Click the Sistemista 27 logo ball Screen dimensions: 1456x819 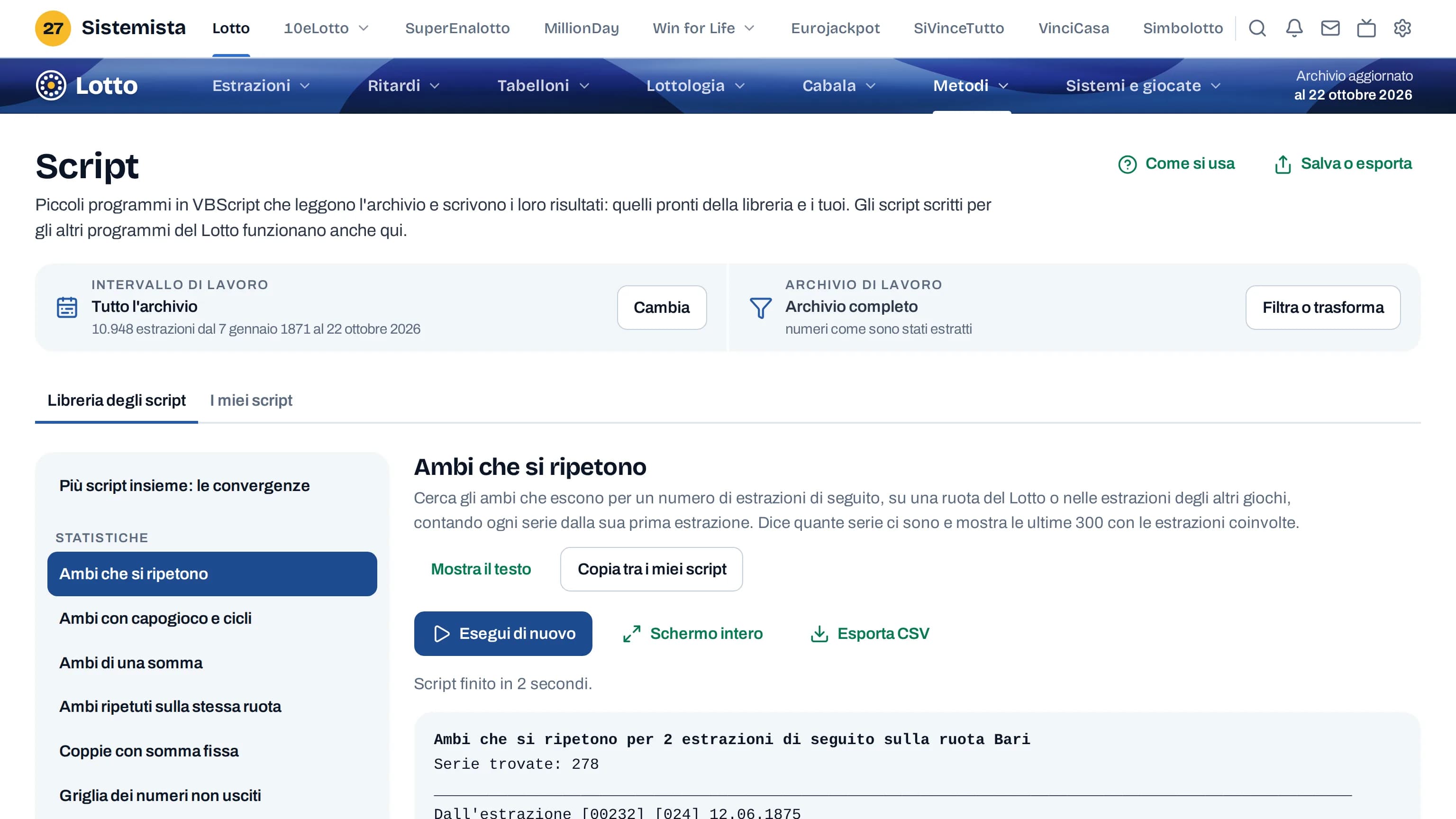point(53,28)
